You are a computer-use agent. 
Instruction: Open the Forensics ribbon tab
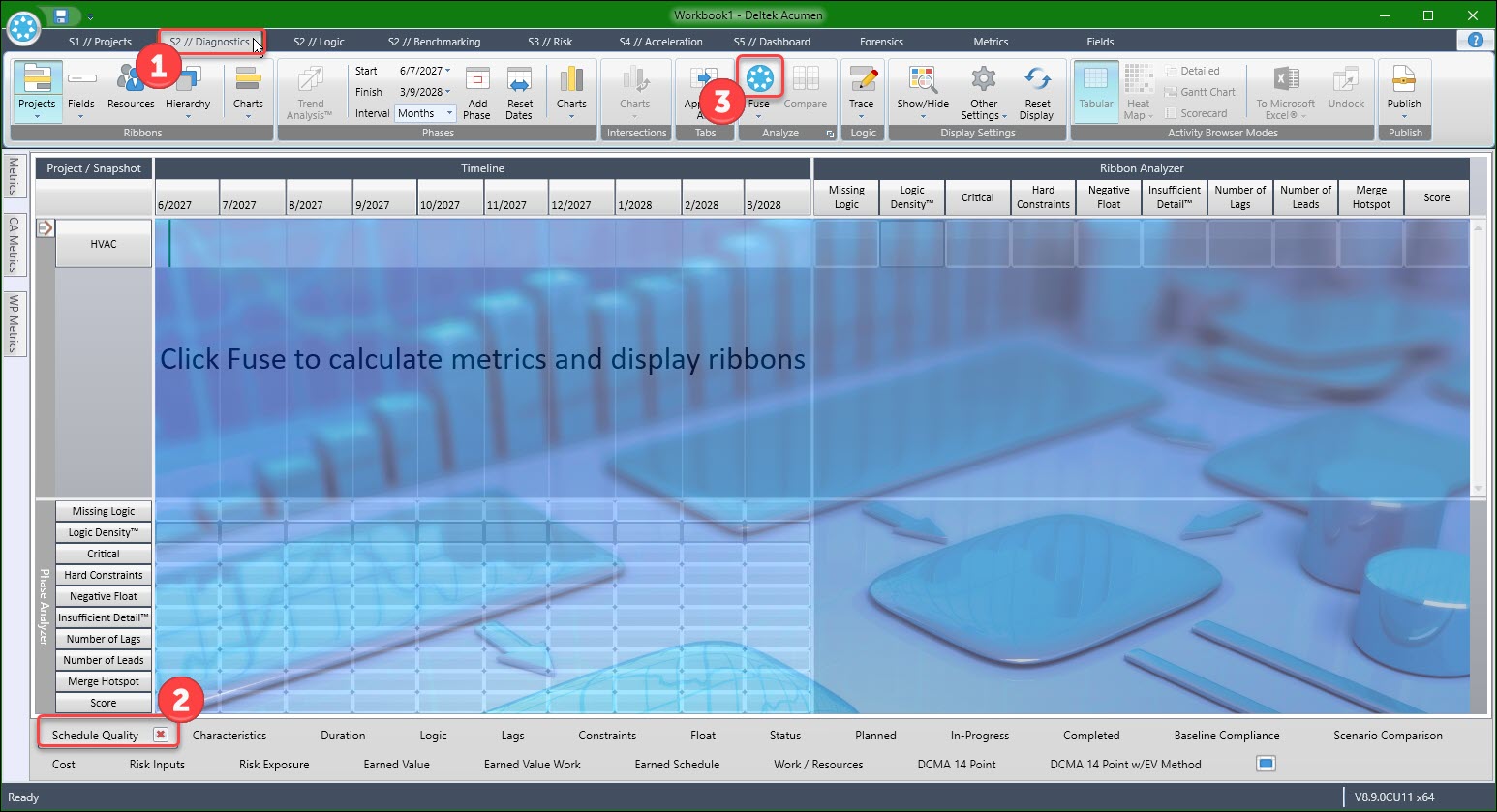click(880, 41)
